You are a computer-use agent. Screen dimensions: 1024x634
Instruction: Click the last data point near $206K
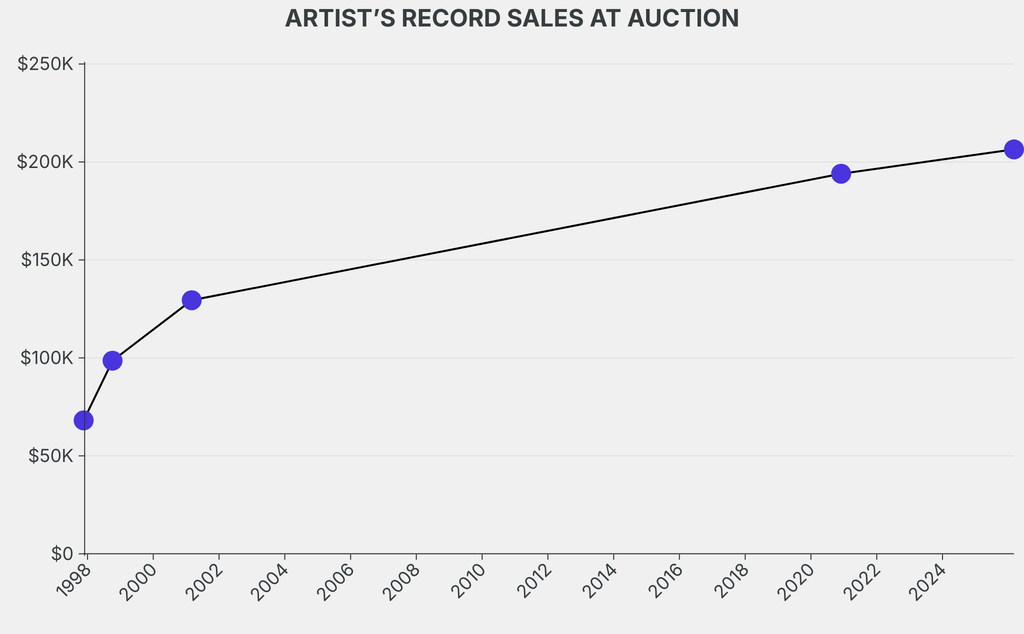1013,149
